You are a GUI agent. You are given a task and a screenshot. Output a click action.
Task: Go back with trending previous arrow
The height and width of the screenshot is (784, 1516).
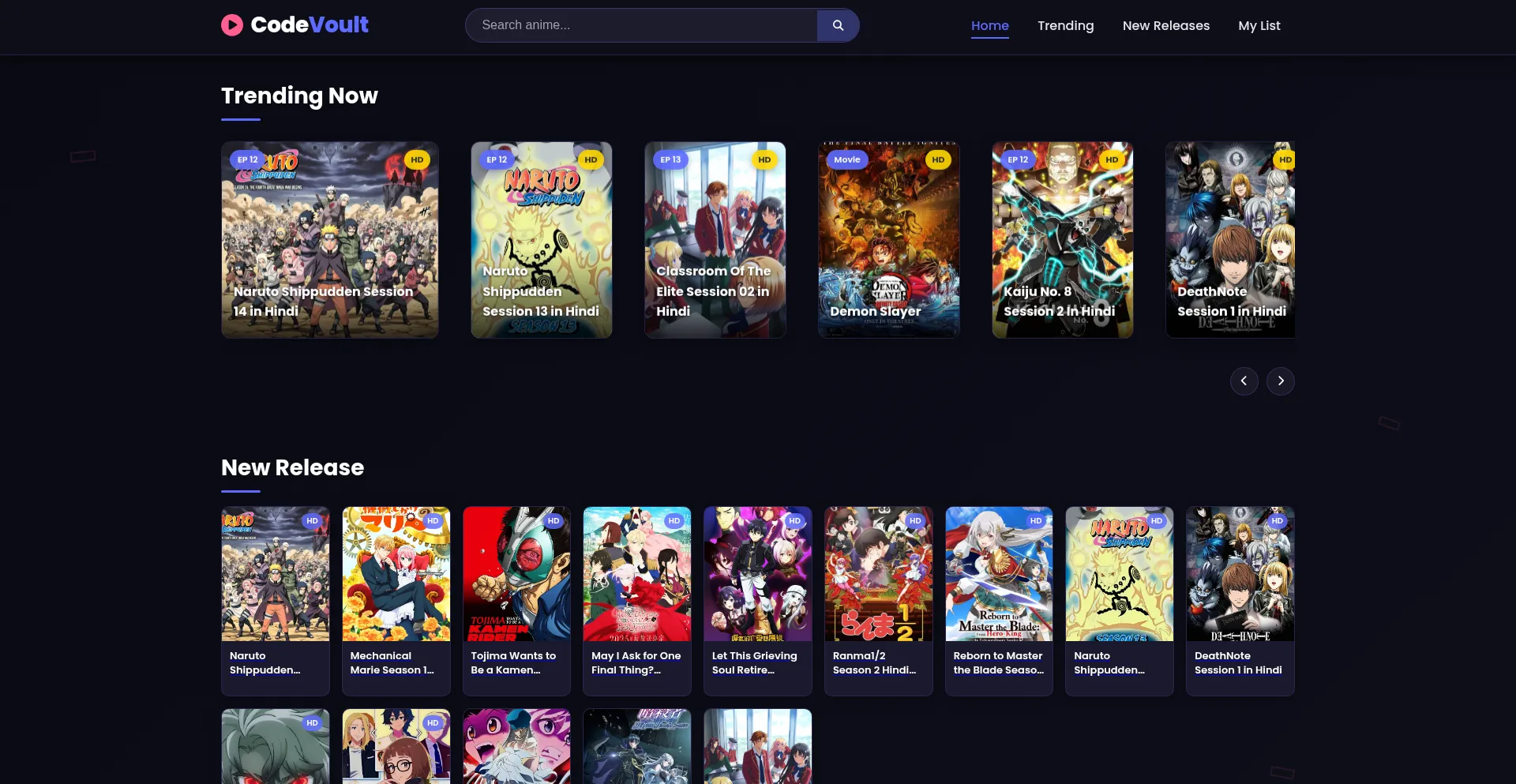click(1244, 381)
